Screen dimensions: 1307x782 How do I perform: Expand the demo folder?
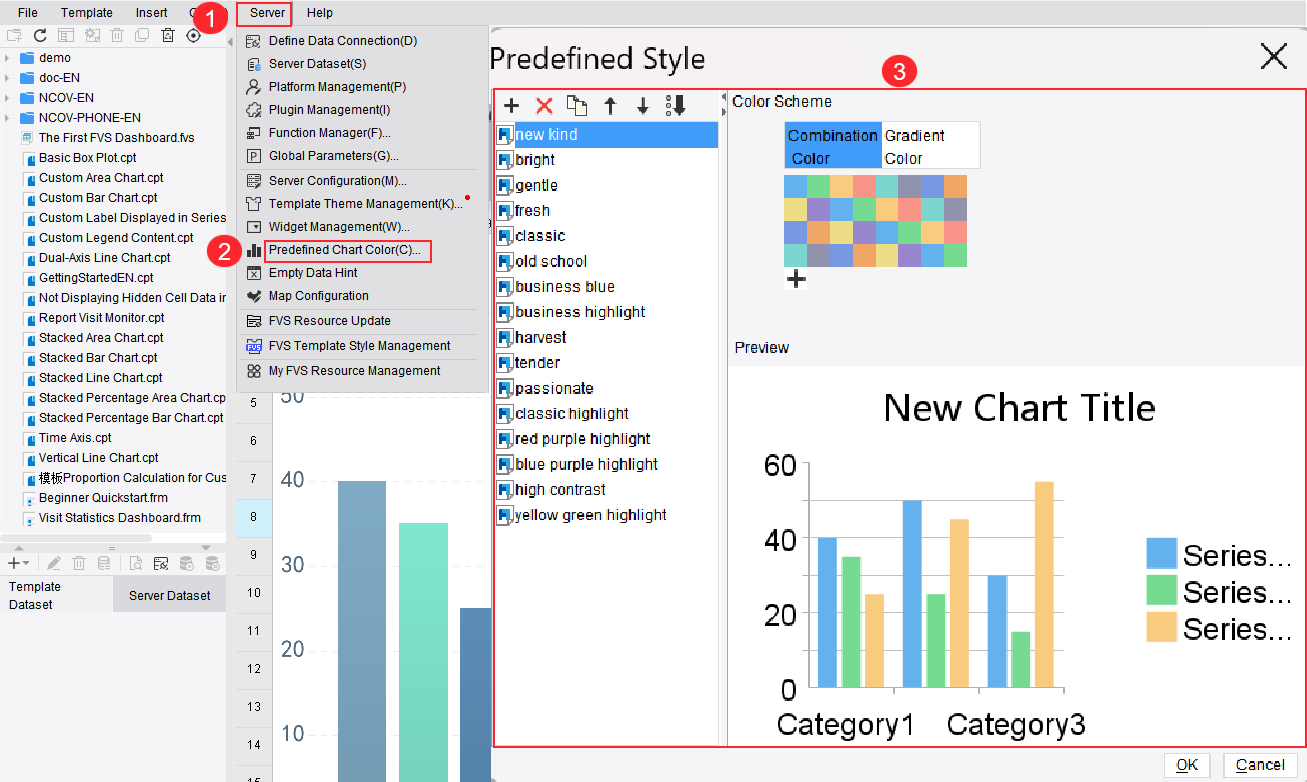coord(8,57)
